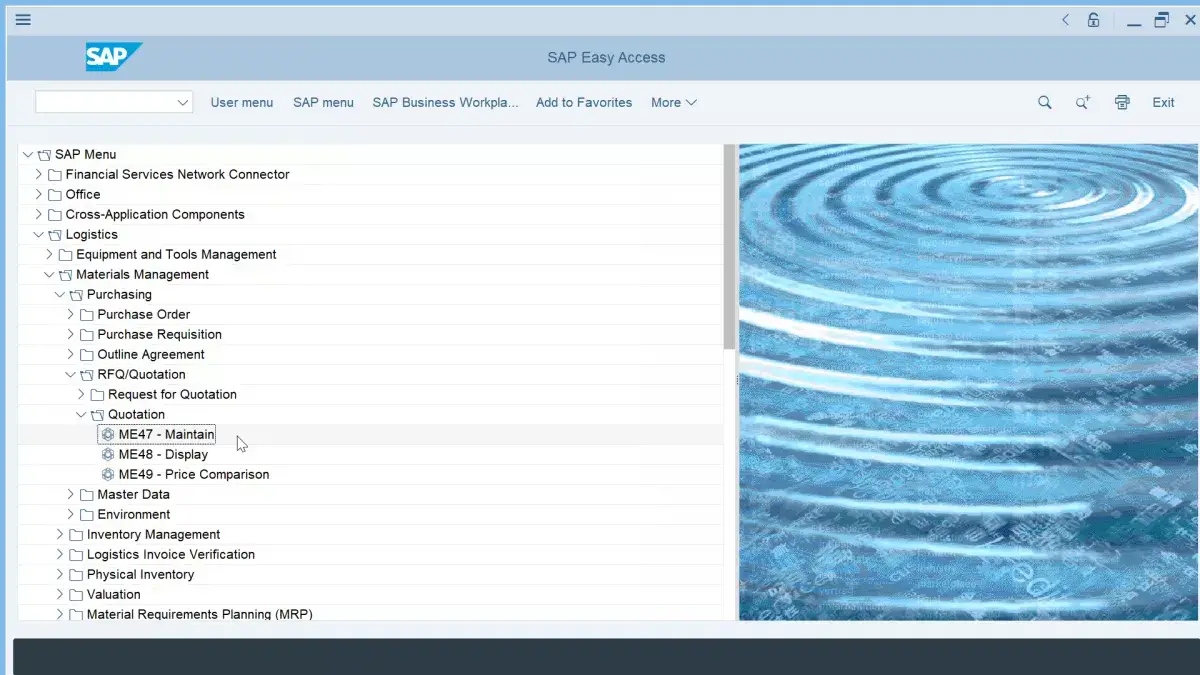Collapse the RFQ/Quotation node arrow

pos(71,374)
